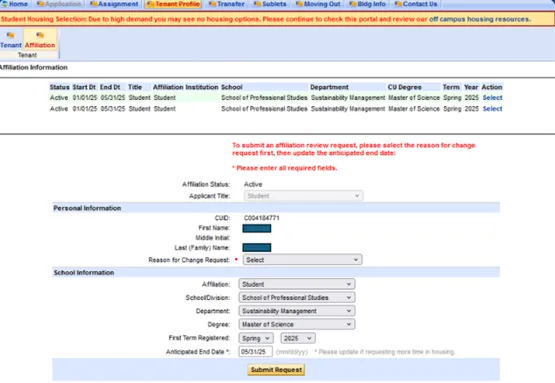The image size is (555, 383).
Task: Click the Anticipated End Date field
Action: [256, 352]
